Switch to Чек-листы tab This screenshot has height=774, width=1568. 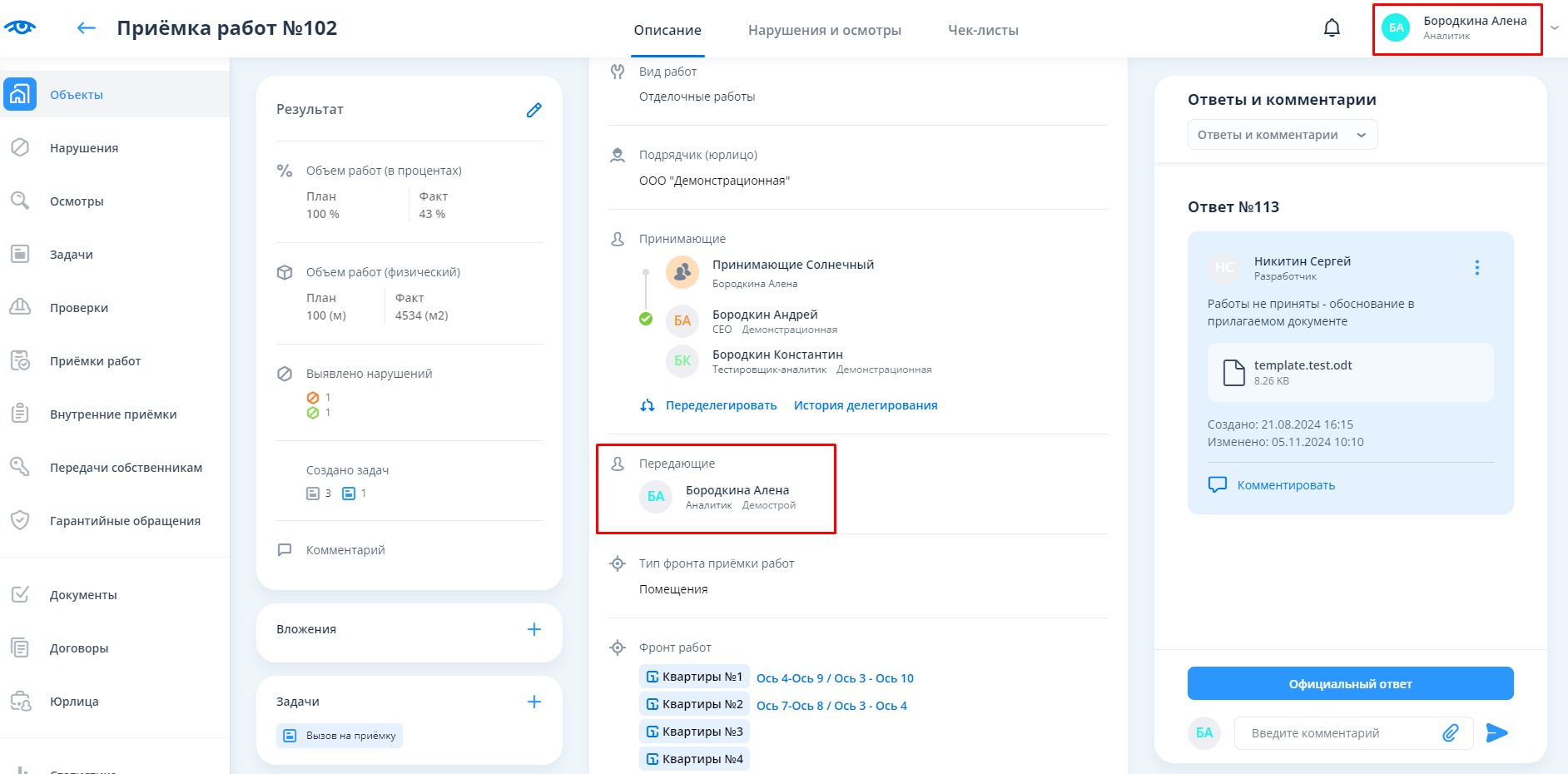pos(983,30)
